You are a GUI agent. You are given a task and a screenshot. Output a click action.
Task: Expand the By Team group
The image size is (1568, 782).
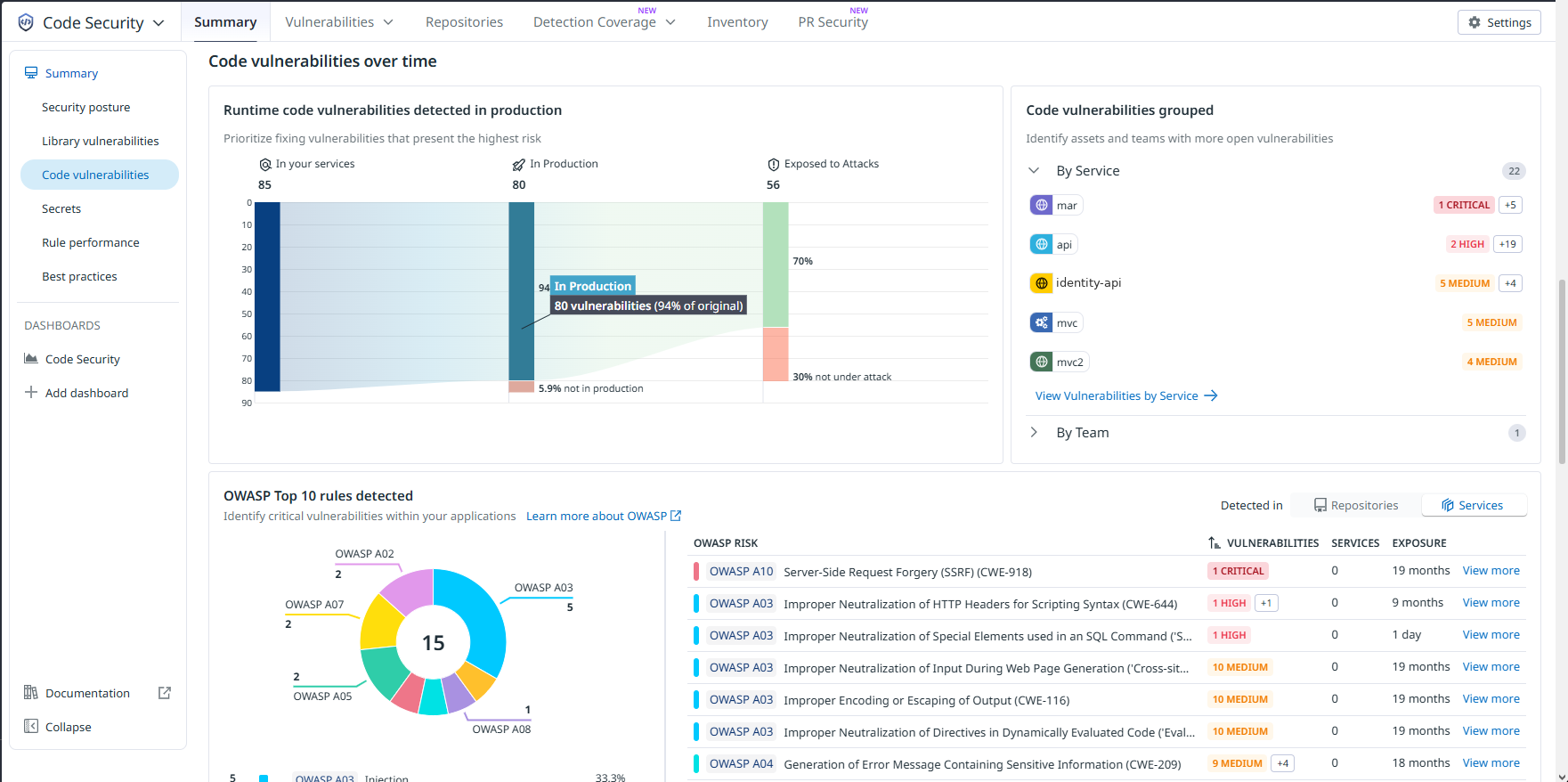pyautogui.click(x=1034, y=432)
